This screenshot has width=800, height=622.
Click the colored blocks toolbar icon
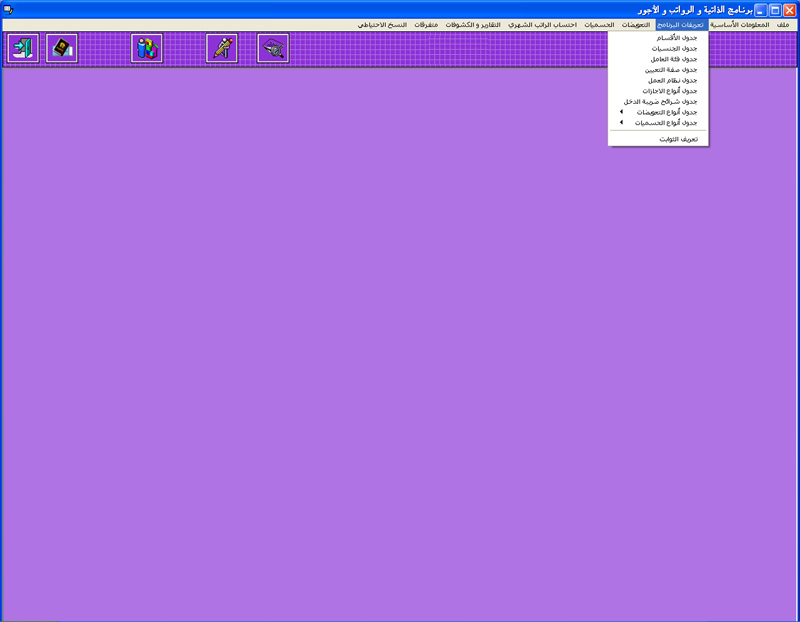point(147,48)
